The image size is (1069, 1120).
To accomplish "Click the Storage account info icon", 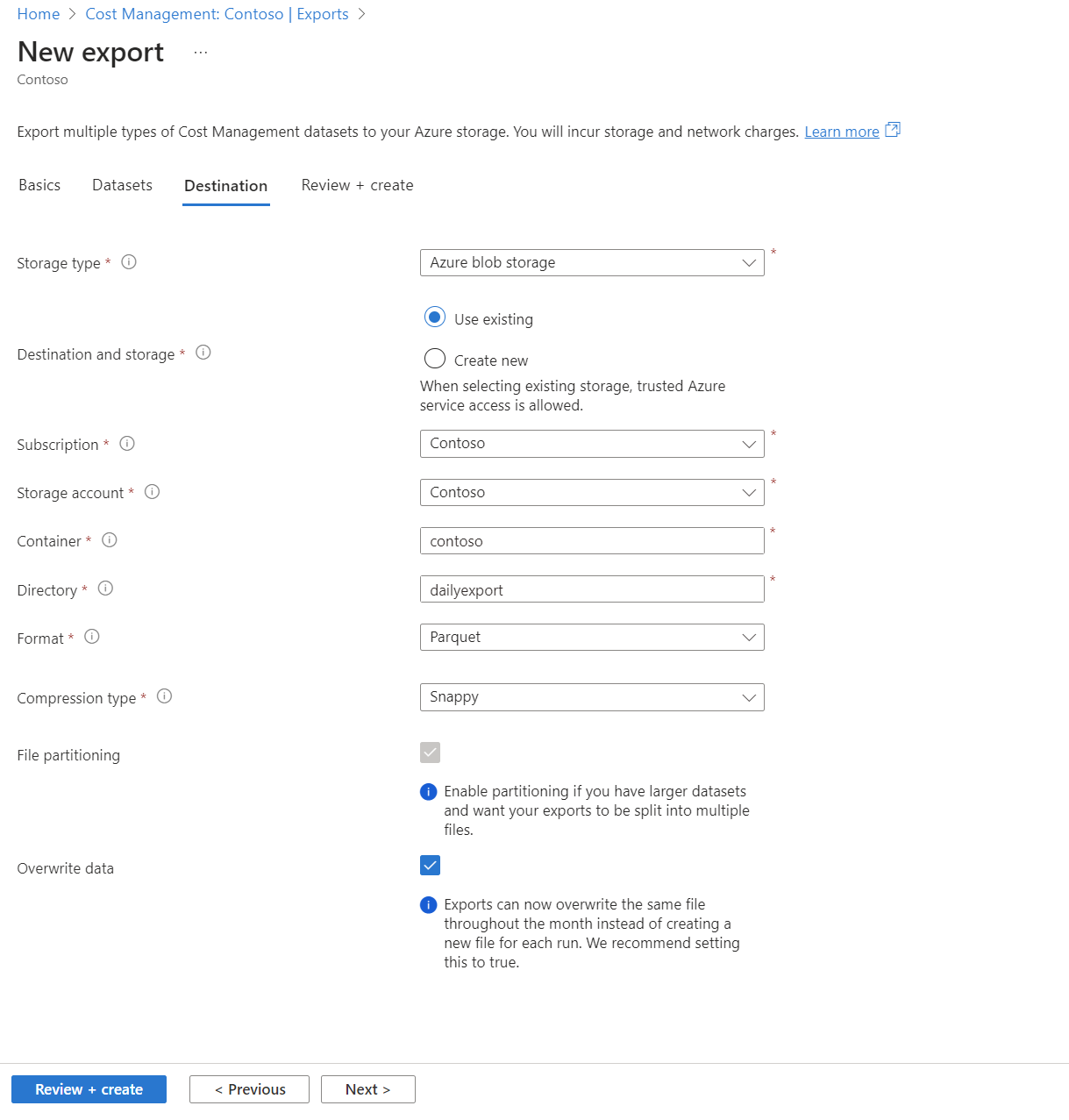I will tap(152, 492).
